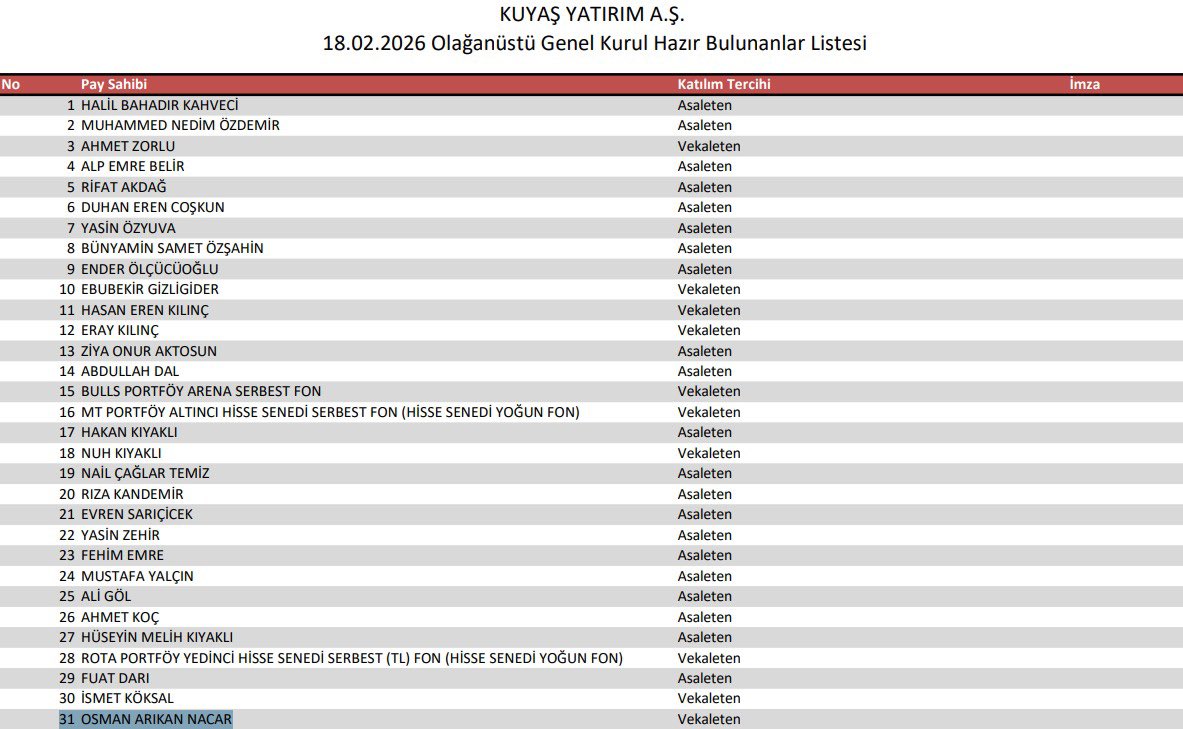The image size is (1183, 729).
Task: Select the name EVREN SARIÇİCEK
Action: click(x=137, y=514)
